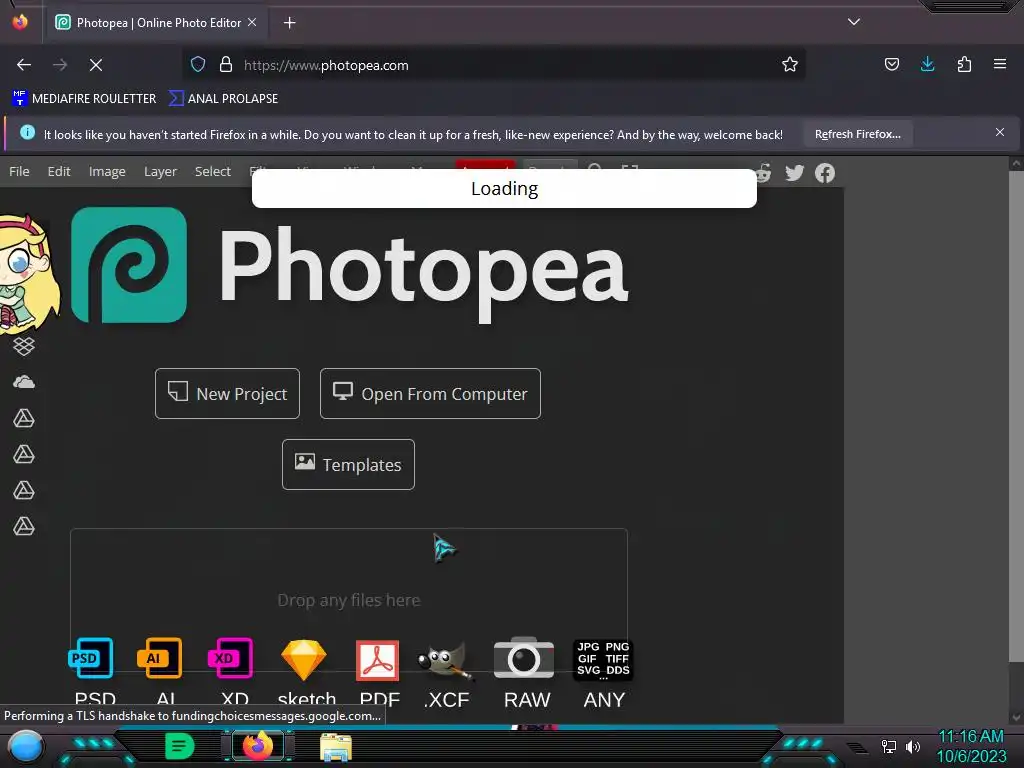Open the Firefox extensions puzzle icon
This screenshot has width=1024, height=768.
pyautogui.click(x=964, y=64)
